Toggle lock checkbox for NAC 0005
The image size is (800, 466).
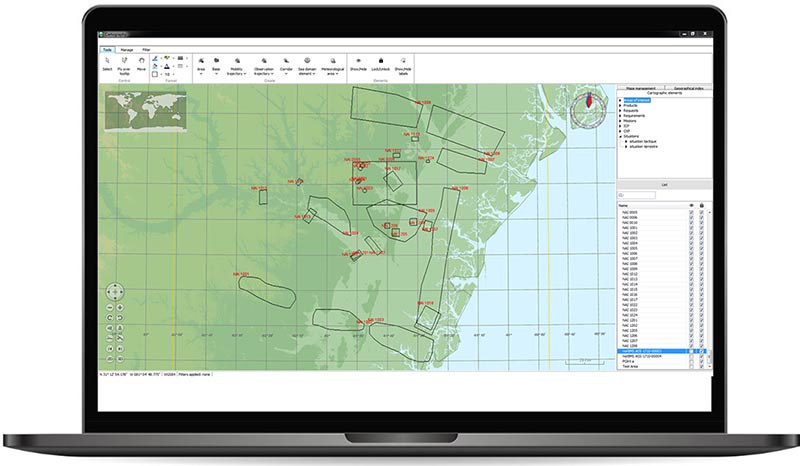(x=702, y=212)
